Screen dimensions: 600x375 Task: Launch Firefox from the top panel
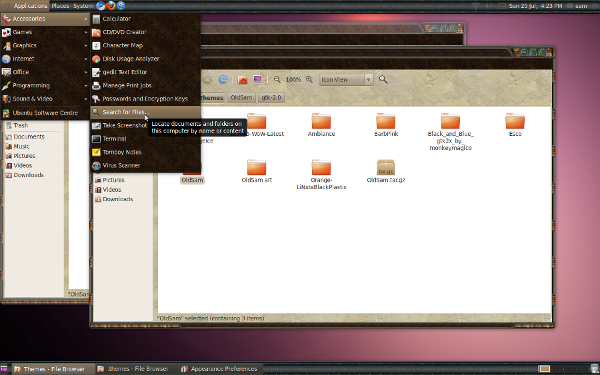point(111,5)
